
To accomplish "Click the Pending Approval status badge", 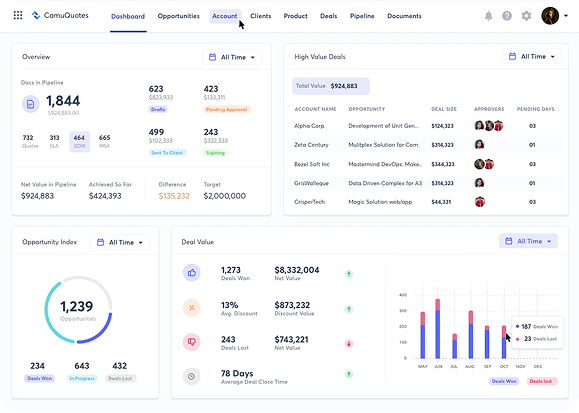I will 227,109.
